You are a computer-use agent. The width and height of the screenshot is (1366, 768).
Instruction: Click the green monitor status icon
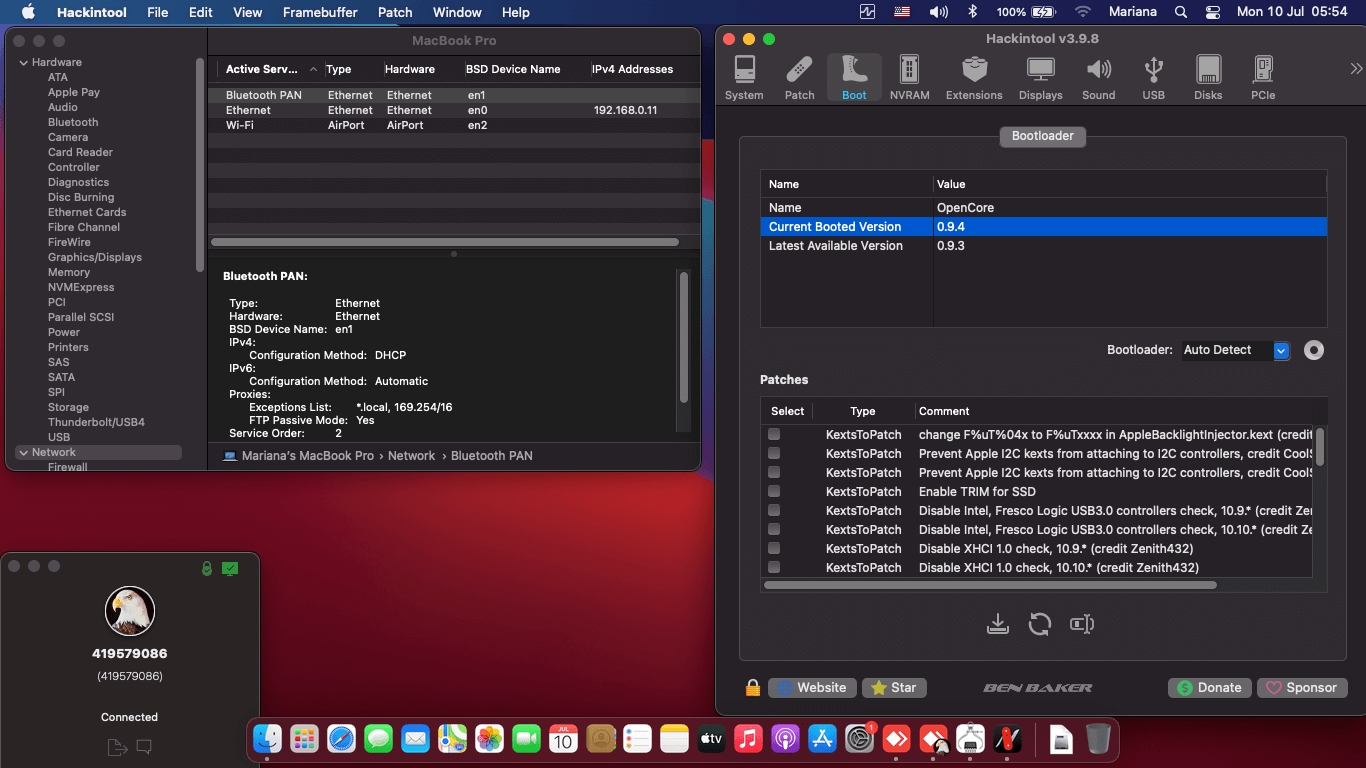[x=230, y=568]
